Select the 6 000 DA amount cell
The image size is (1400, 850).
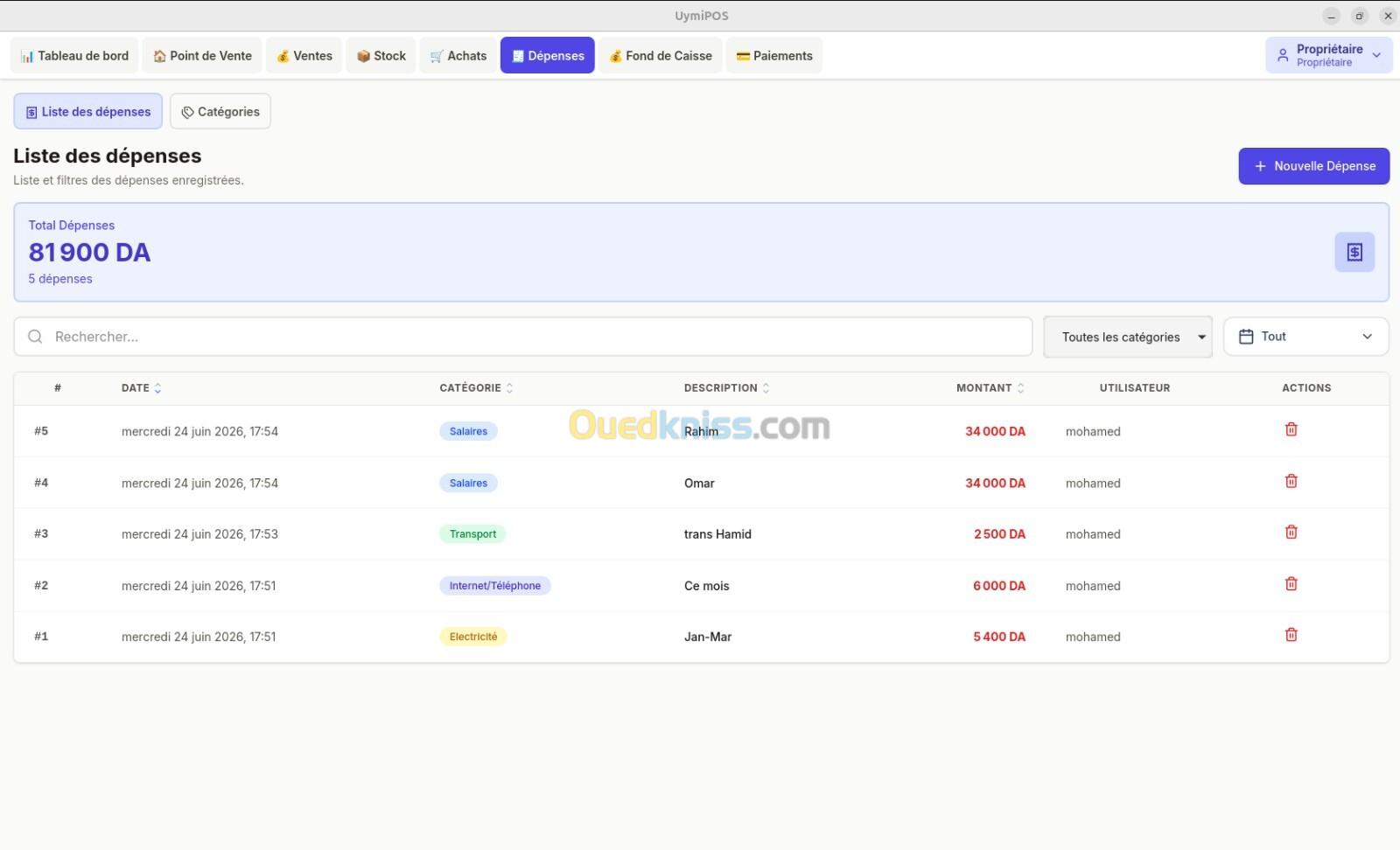pyautogui.click(x=999, y=586)
